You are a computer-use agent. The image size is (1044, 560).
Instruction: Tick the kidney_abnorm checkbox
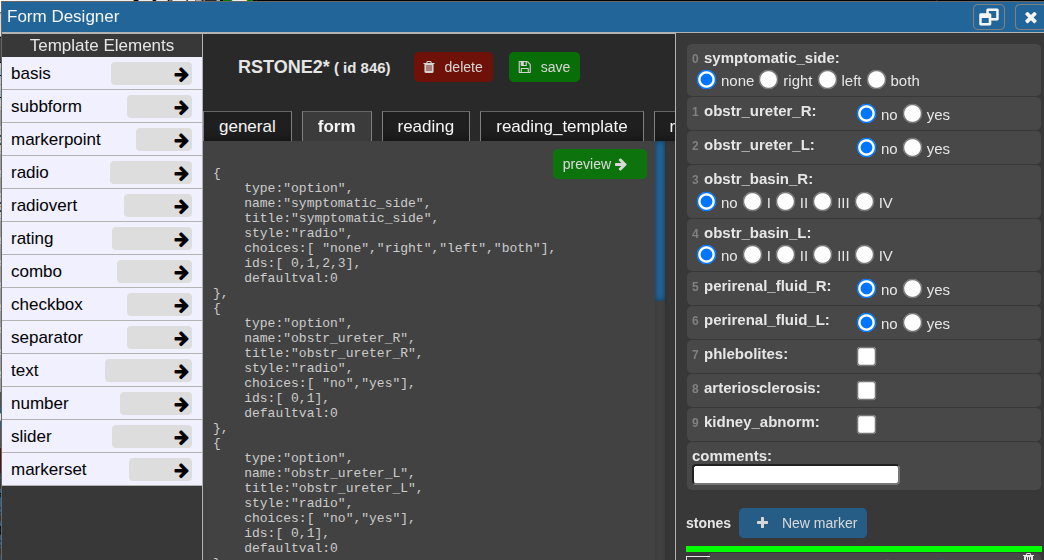[x=866, y=424]
